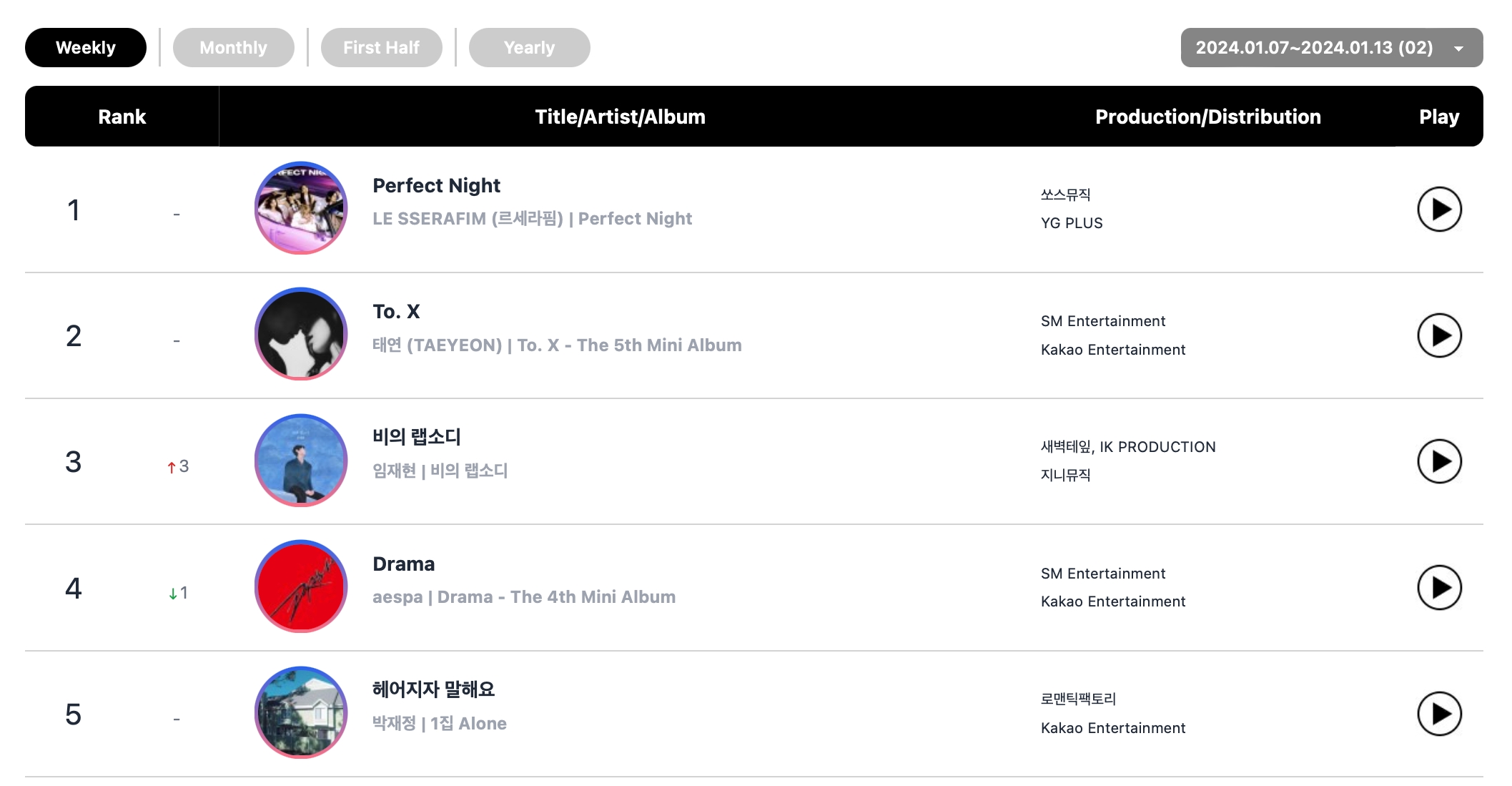The width and height of the screenshot is (1512, 786).
Task: Play To. X by TAEYEON
Action: 1439,335
